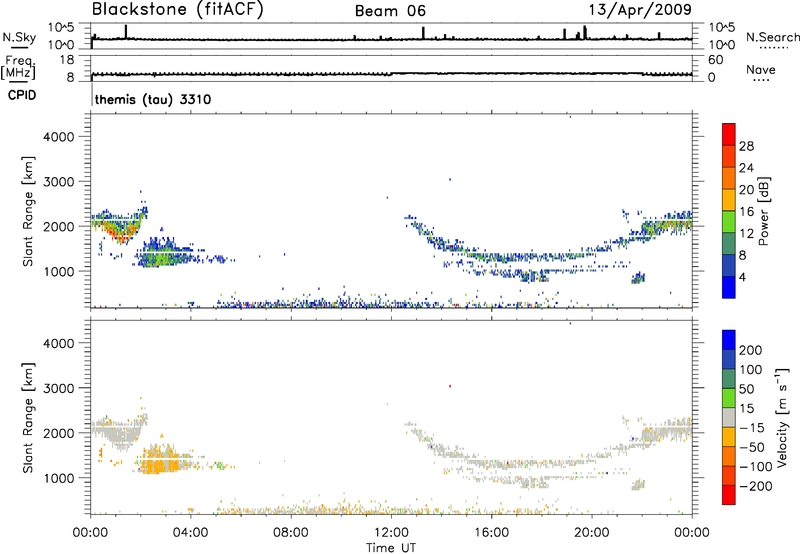Click the vertical CPID marker line
Screen dimensions: 800x554
(92, 95)
